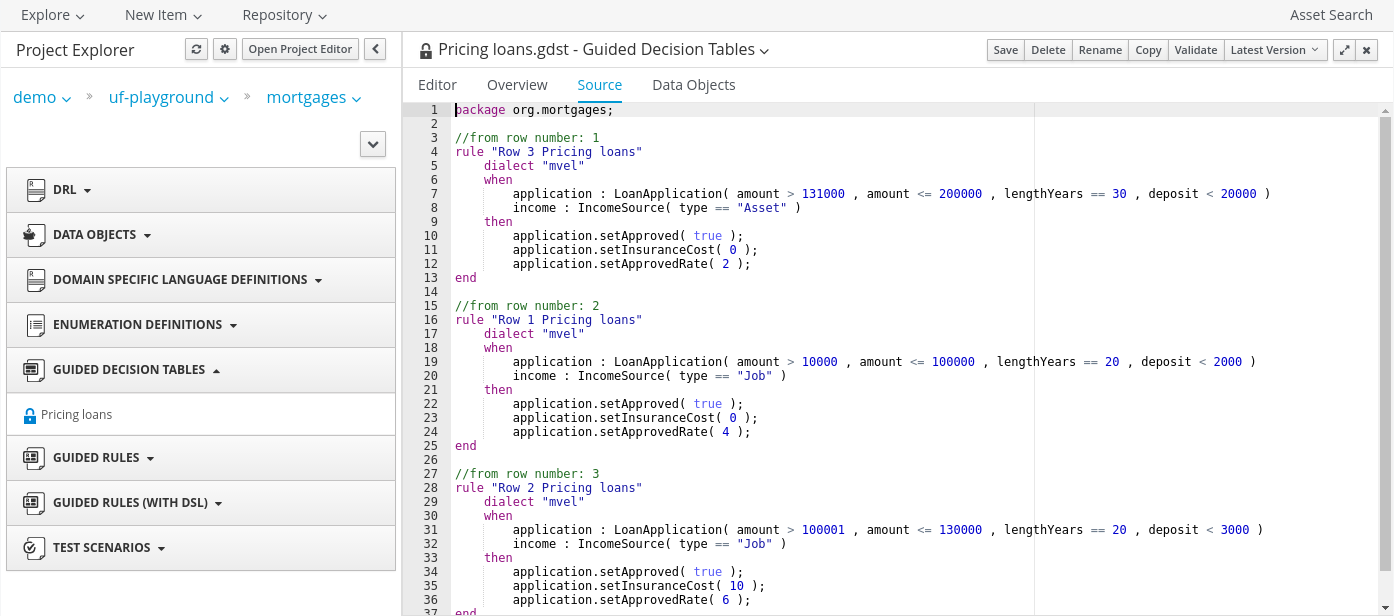This screenshot has width=1394, height=616.
Task: Switch to the Overview tab
Action: [517, 85]
